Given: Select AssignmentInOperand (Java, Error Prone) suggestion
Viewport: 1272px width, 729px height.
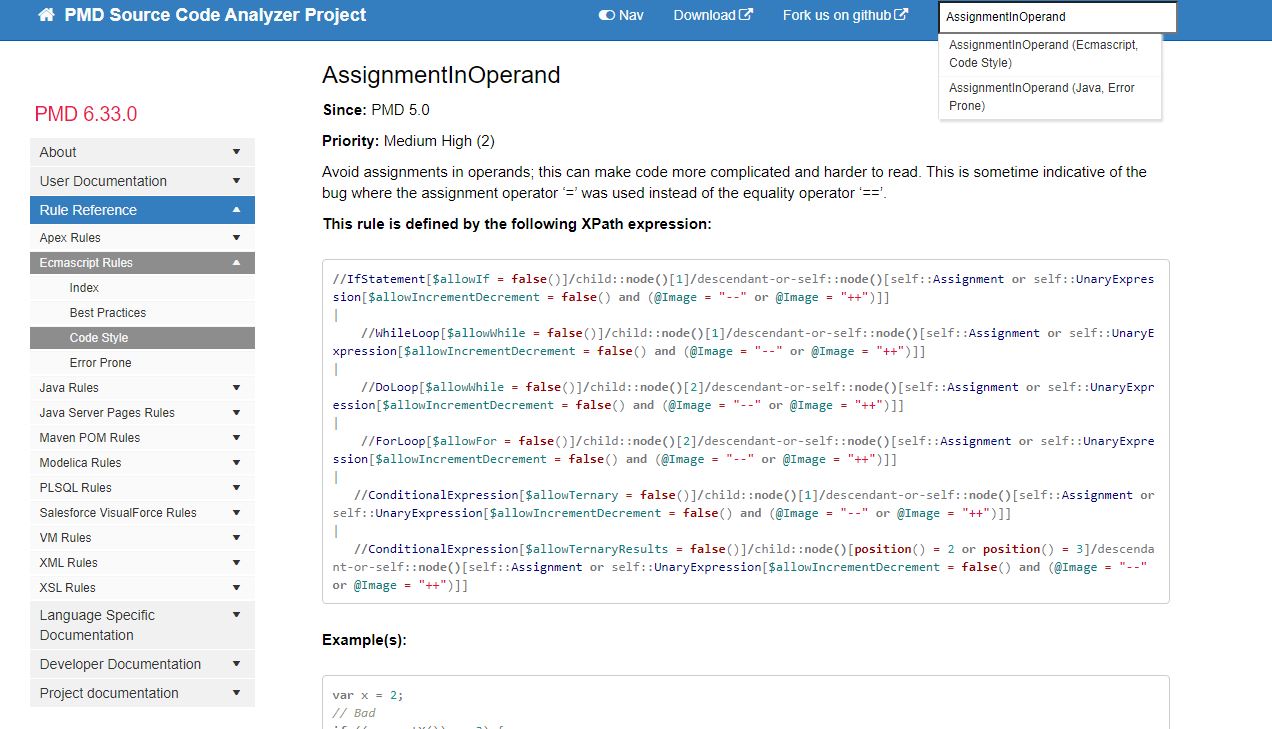Looking at the screenshot, I should click(1050, 97).
